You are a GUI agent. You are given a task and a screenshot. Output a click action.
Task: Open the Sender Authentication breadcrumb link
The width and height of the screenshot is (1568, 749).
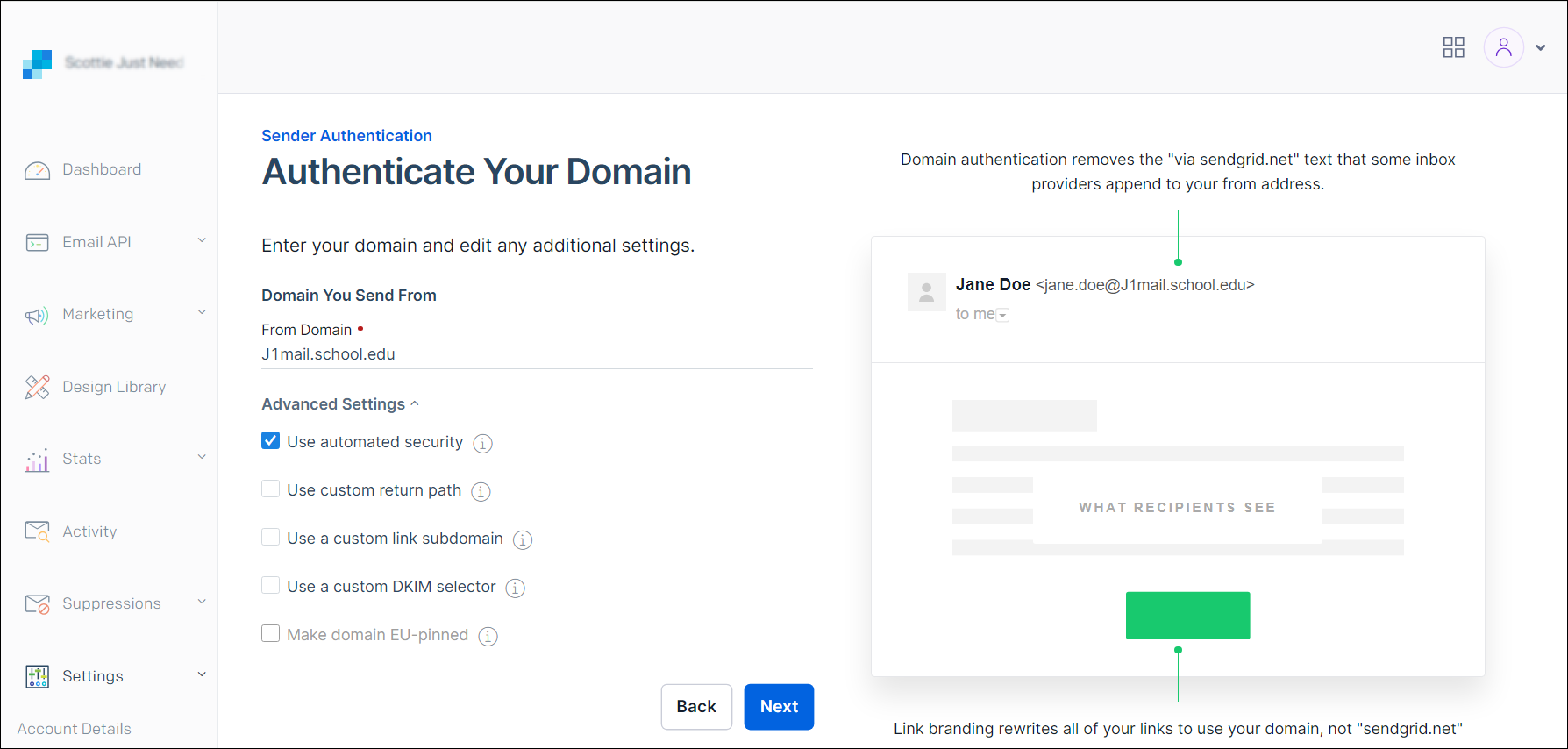[346, 136]
